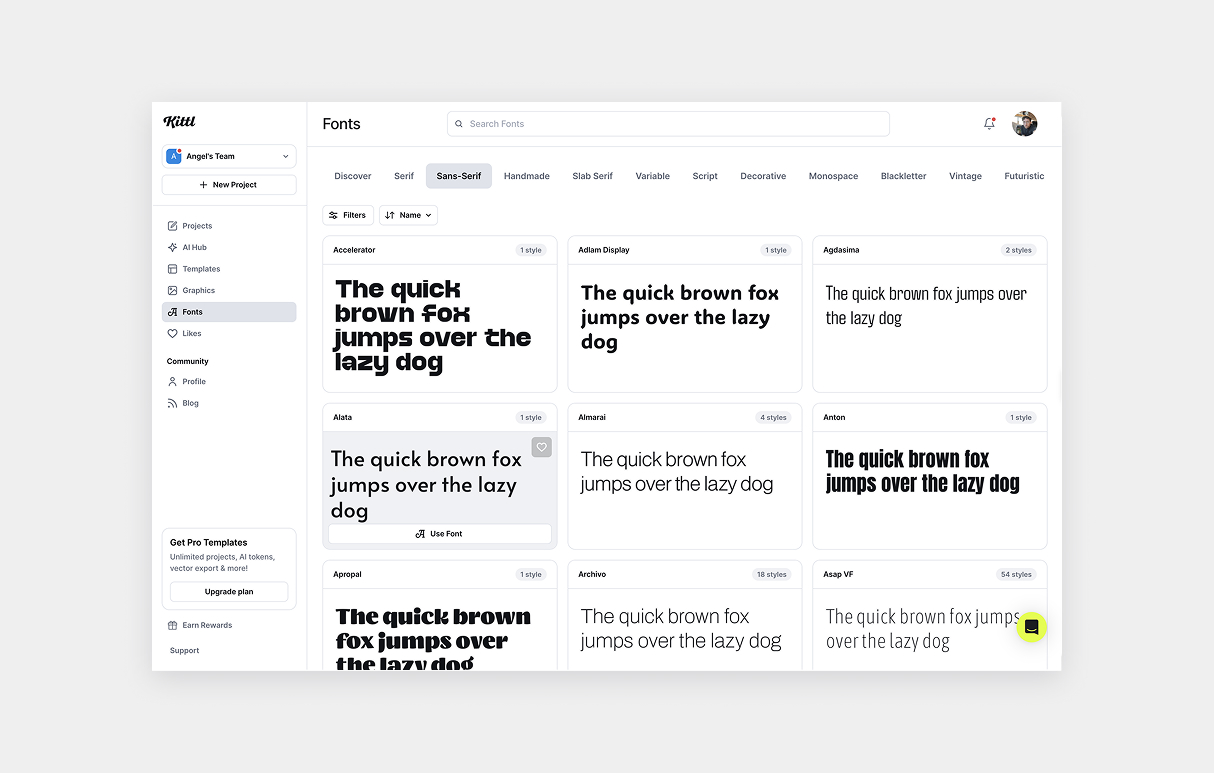Click the New Project button
The height and width of the screenshot is (773, 1214).
click(229, 185)
